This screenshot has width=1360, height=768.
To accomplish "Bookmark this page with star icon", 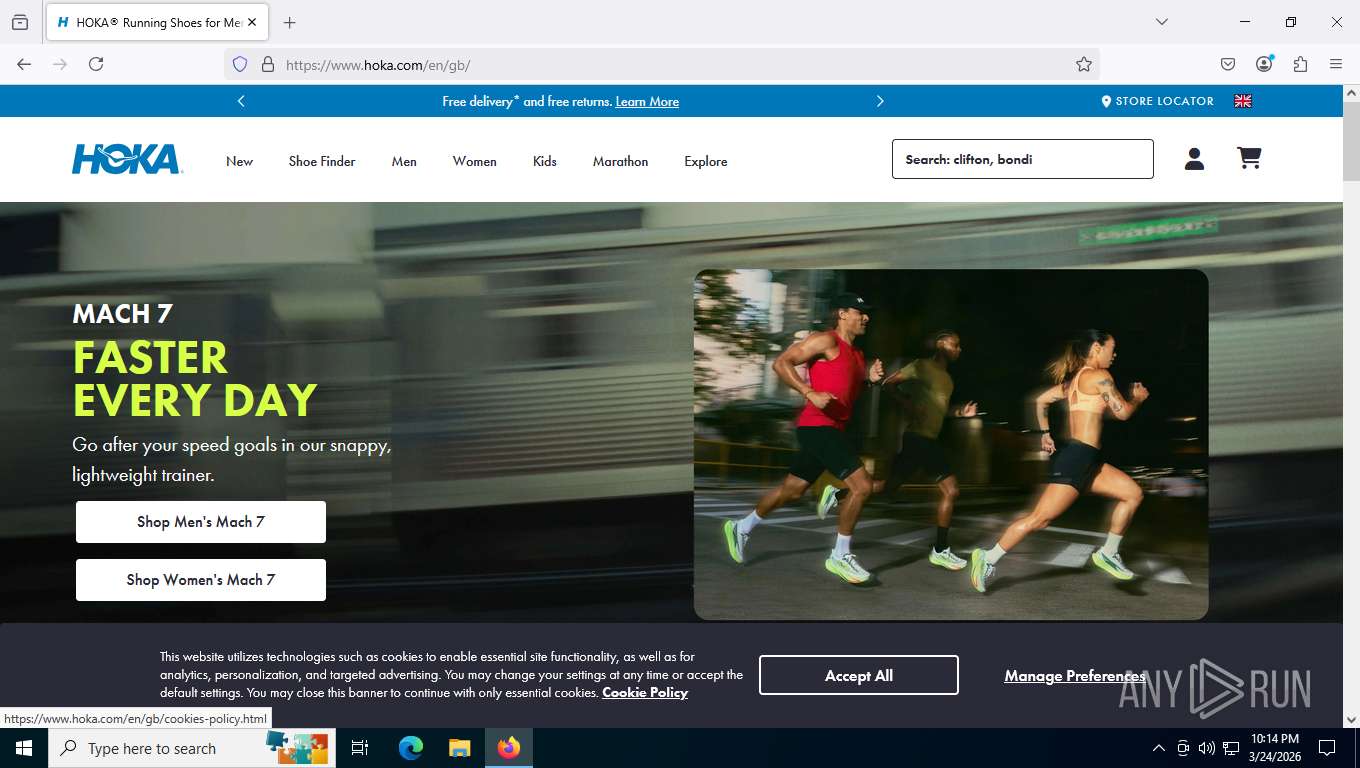I will click(x=1084, y=64).
